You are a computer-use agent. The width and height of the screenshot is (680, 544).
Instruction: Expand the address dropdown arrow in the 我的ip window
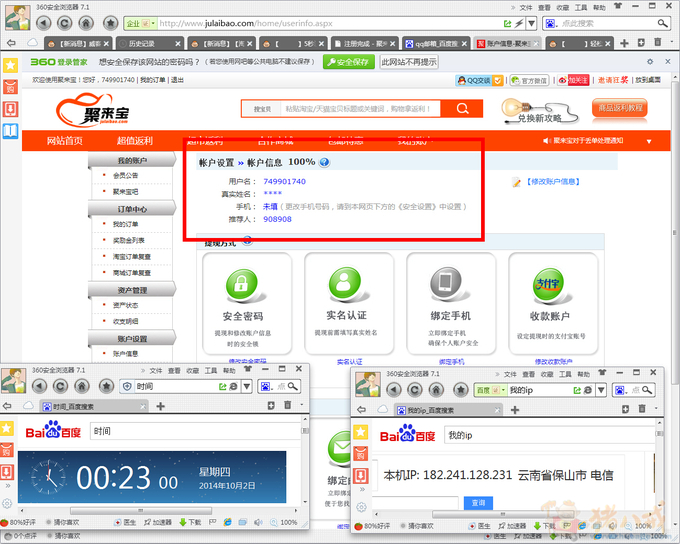(x=601, y=390)
